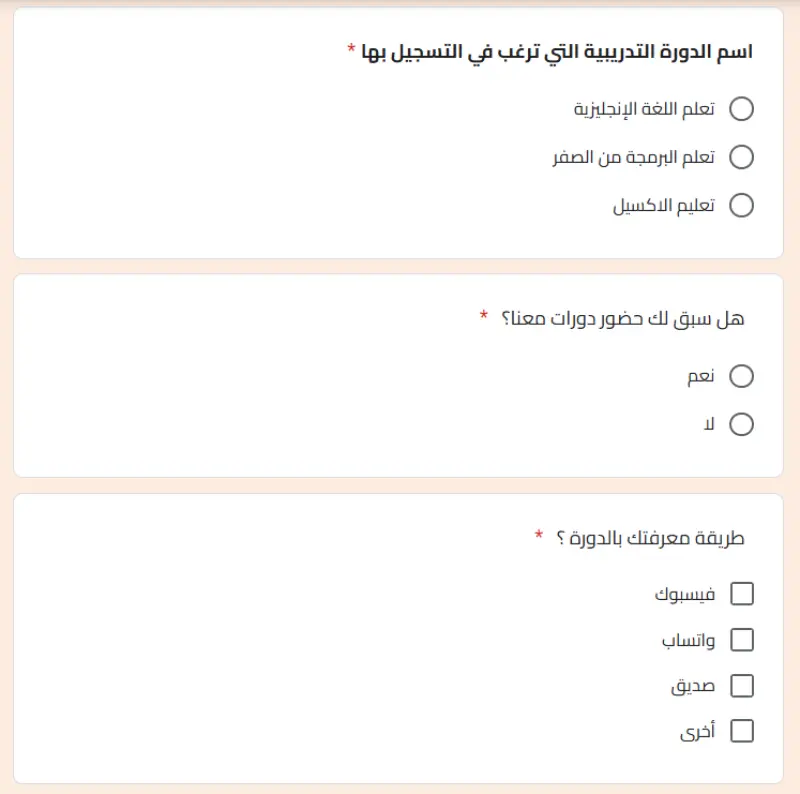
Task: Enable the 'صديق' checkbox option
Action: tap(743, 686)
